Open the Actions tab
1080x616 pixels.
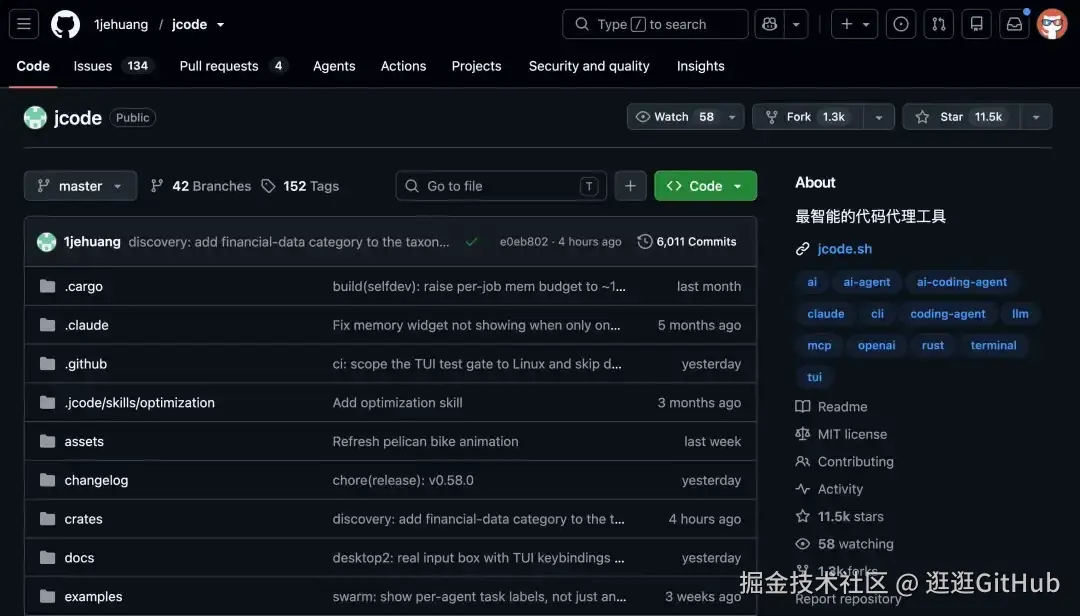404,66
